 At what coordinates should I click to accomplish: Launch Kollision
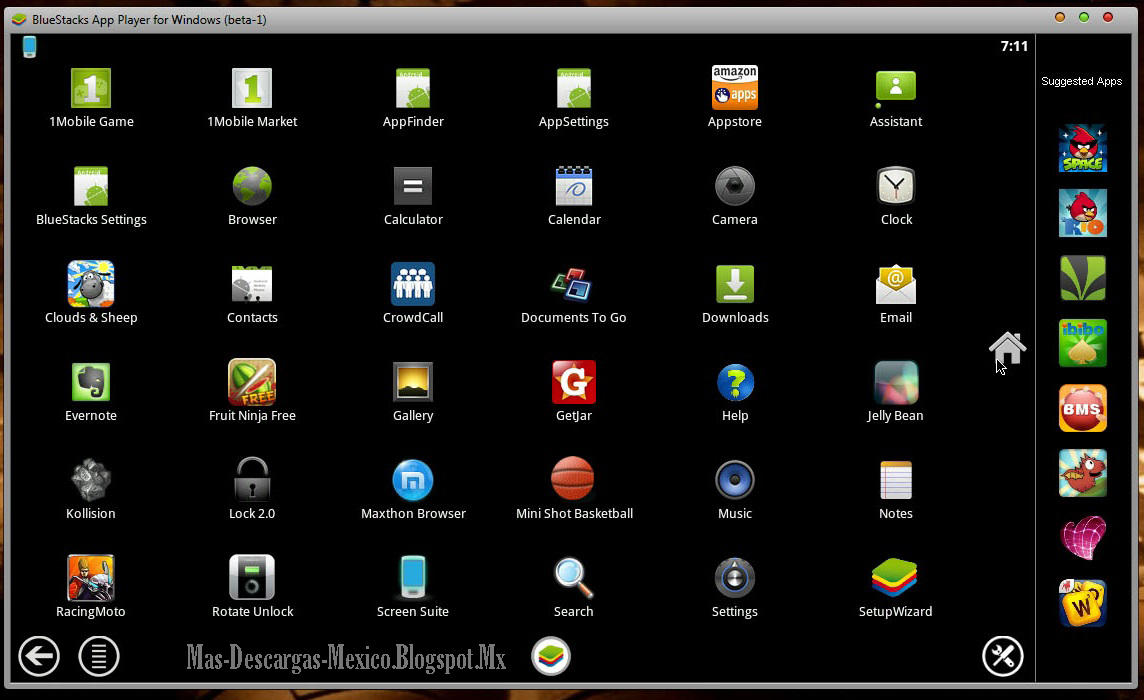coord(91,480)
